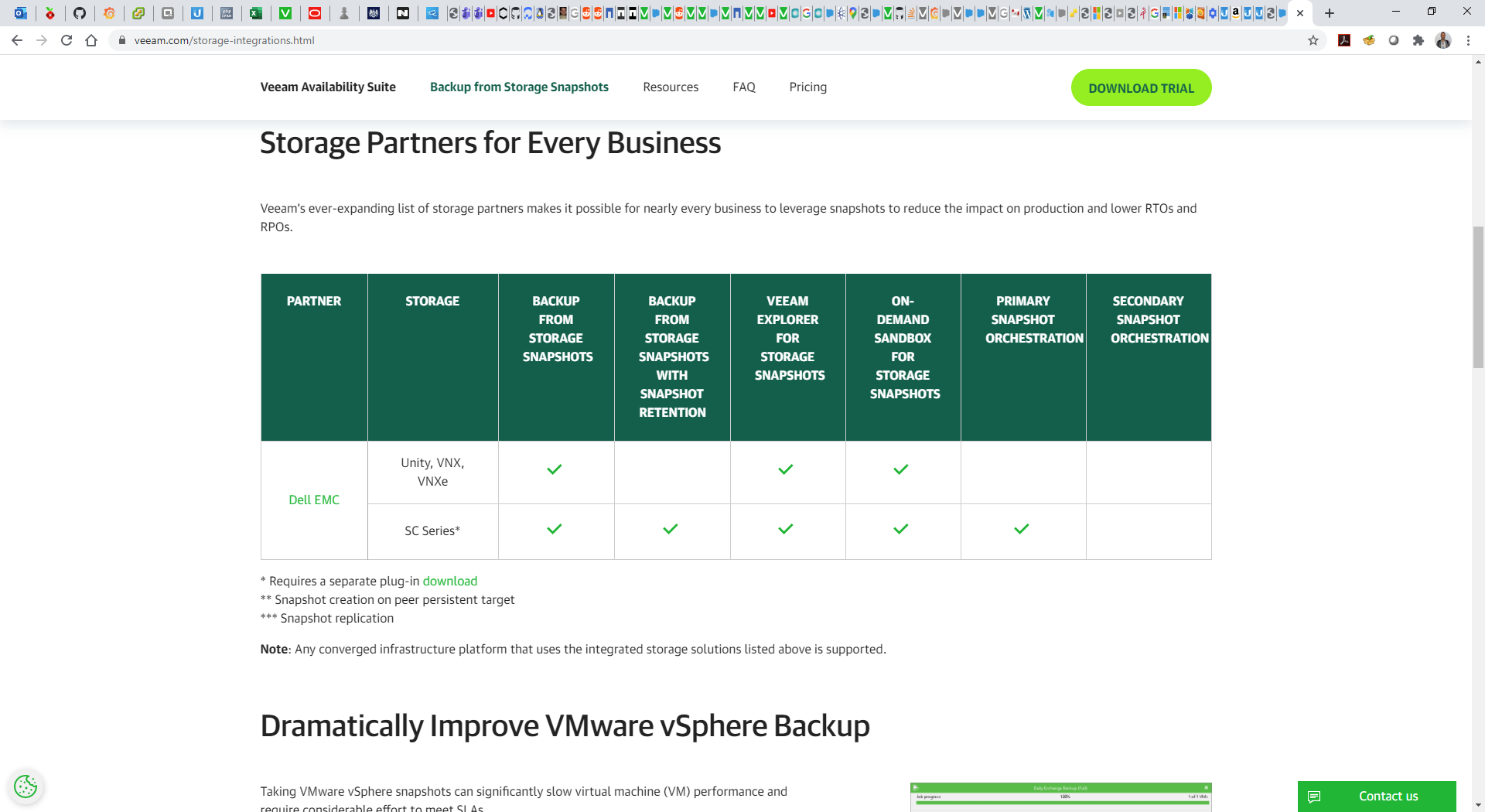Image resolution: width=1485 pixels, height=812 pixels.
Task: Switch to the WordPress tab
Action: click(x=1027, y=13)
